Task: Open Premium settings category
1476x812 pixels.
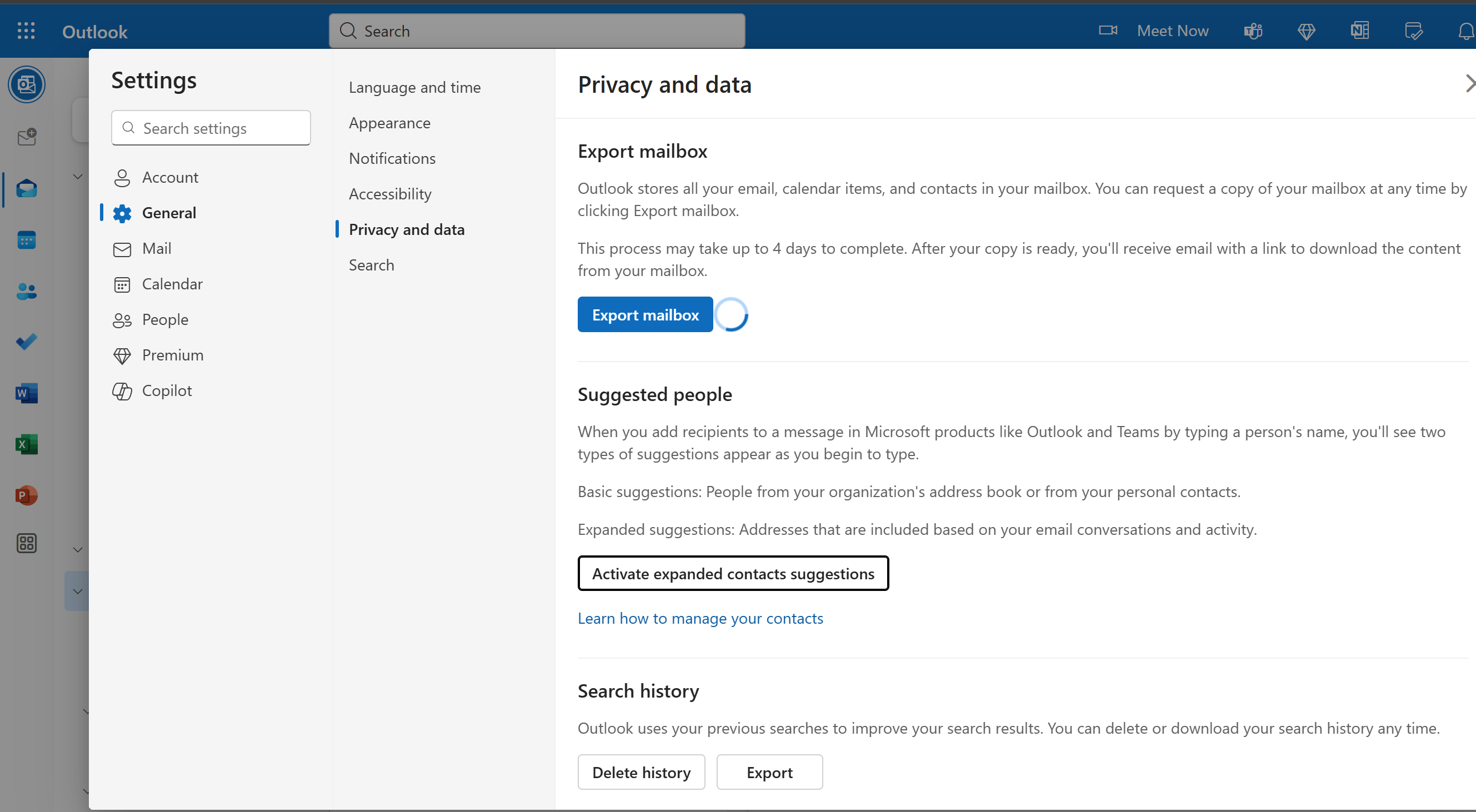Action: (211, 355)
